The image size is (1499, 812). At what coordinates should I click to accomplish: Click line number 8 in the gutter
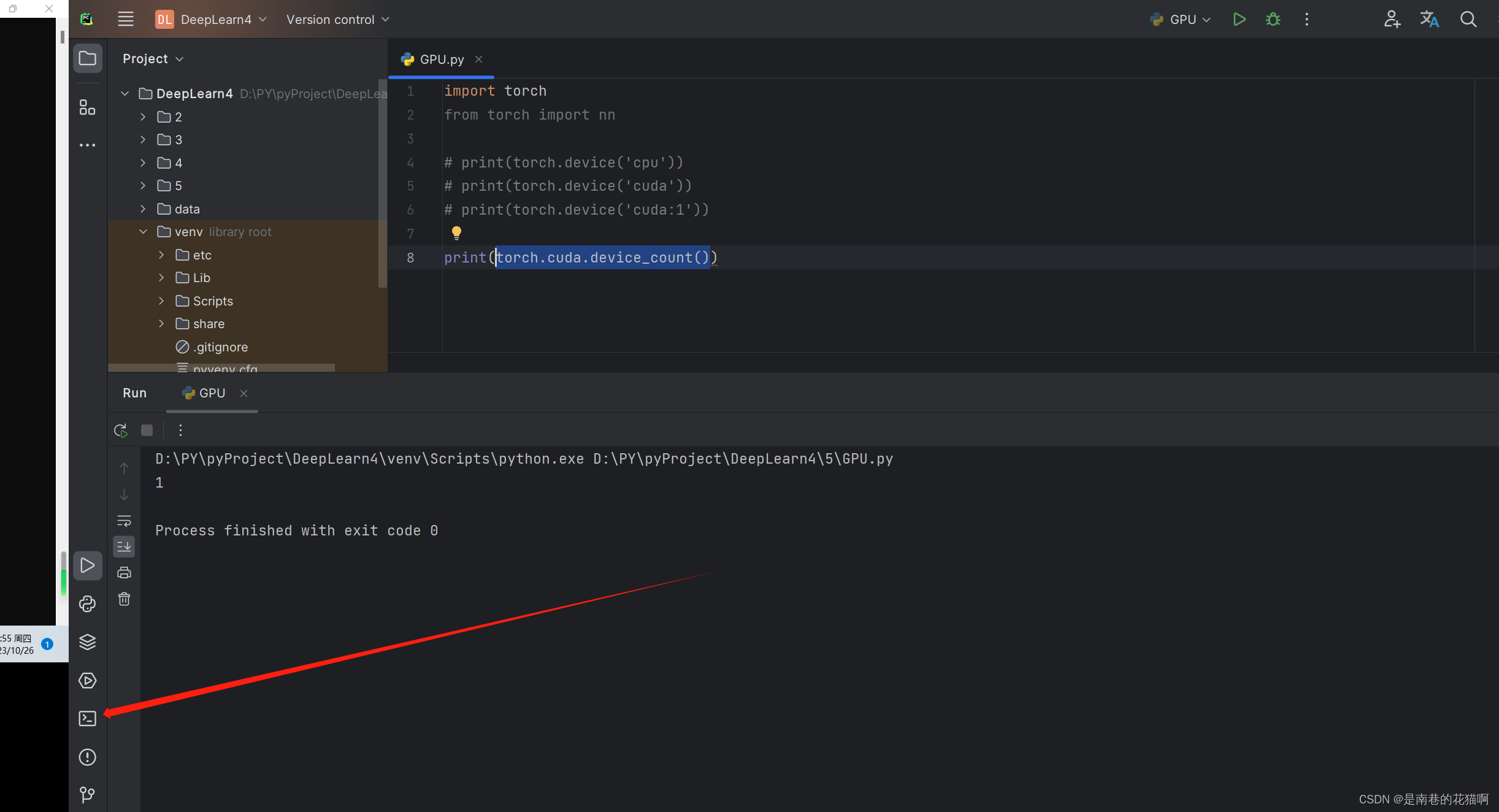pyautogui.click(x=410, y=258)
